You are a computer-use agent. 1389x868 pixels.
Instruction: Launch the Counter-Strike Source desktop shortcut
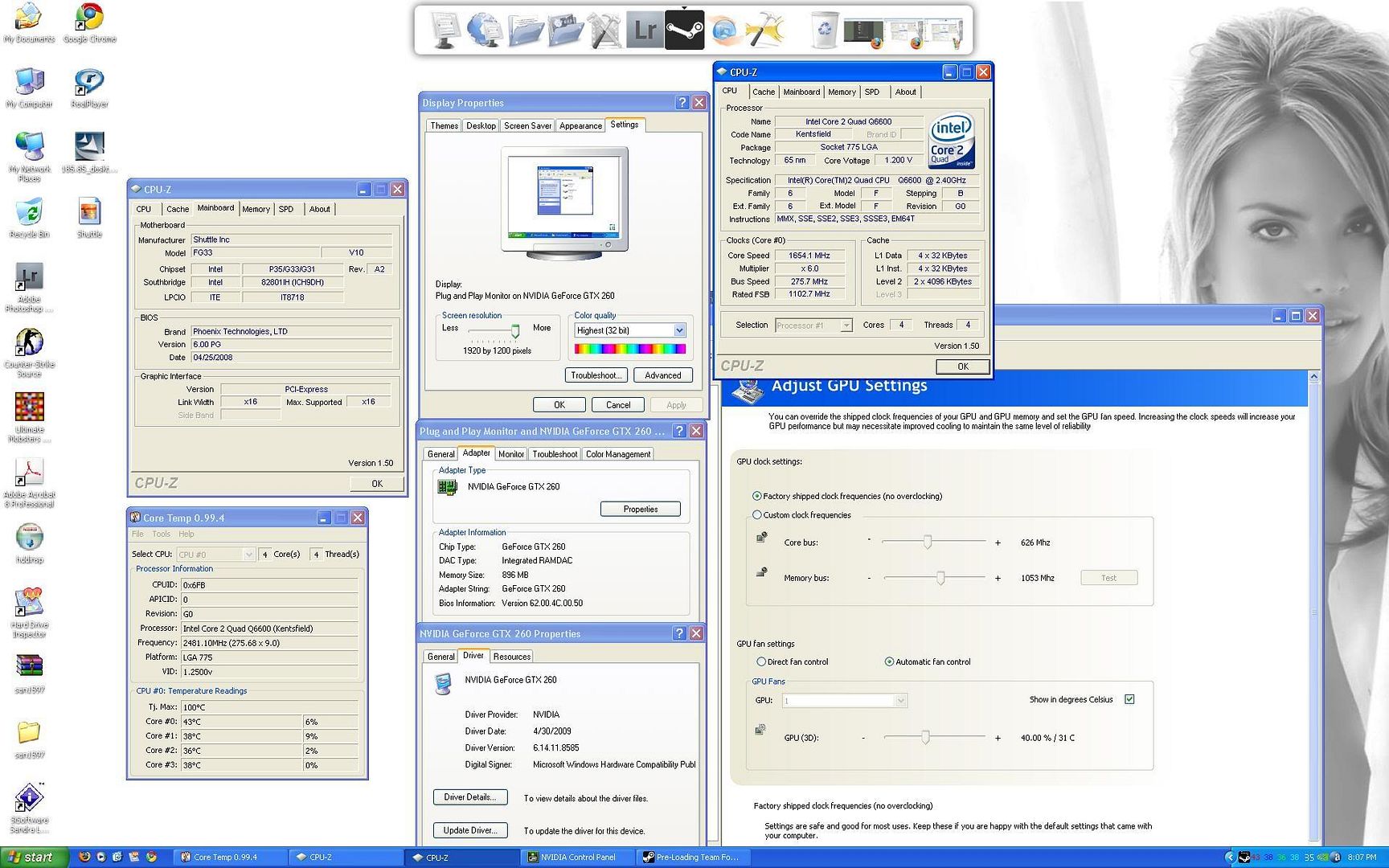click(29, 352)
